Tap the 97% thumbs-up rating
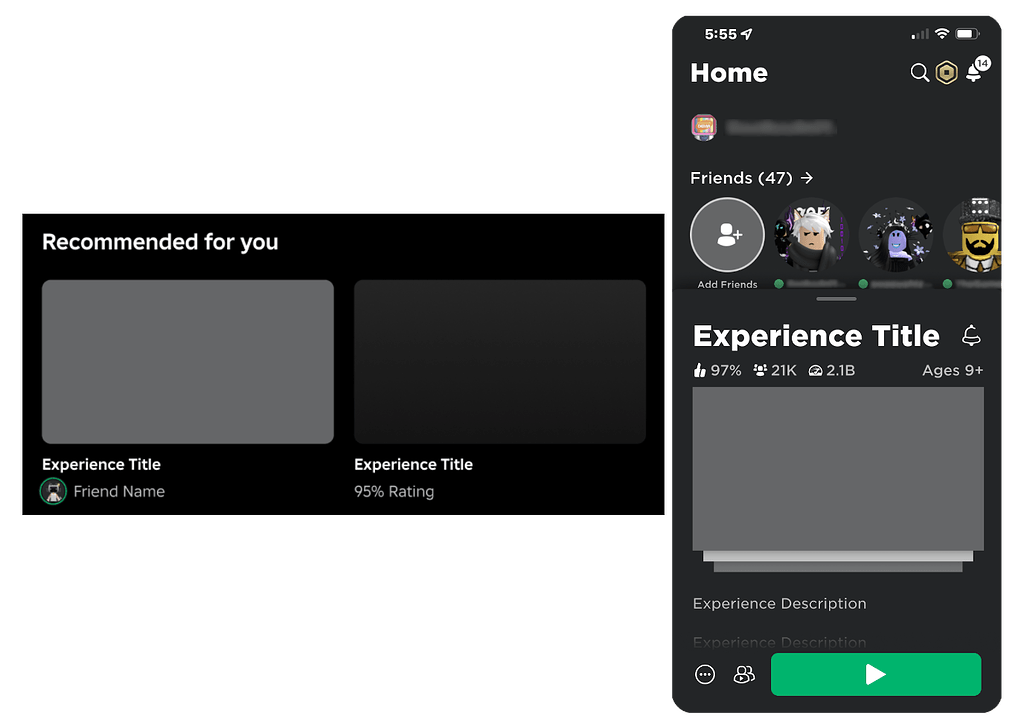This screenshot has height=724, width=1024. pos(717,370)
